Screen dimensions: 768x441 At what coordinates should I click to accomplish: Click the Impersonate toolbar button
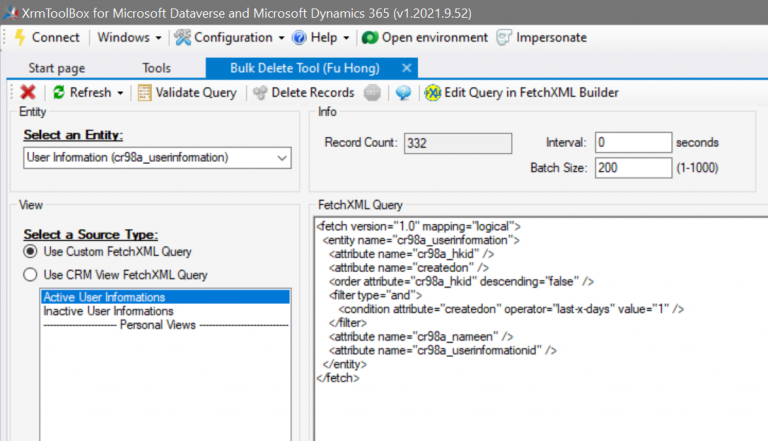[x=541, y=38]
